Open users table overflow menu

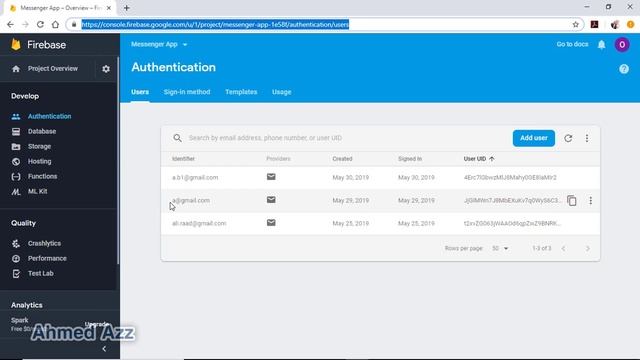point(587,138)
